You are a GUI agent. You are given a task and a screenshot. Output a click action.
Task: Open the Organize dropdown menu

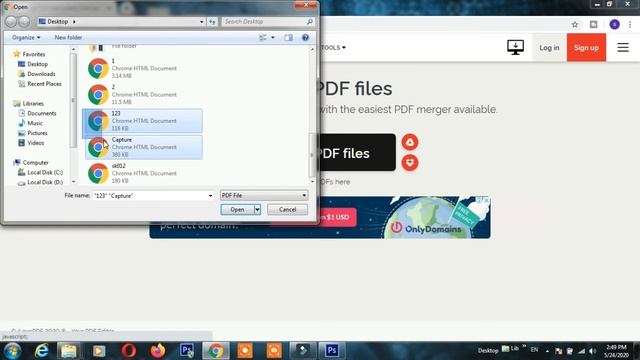pos(26,38)
